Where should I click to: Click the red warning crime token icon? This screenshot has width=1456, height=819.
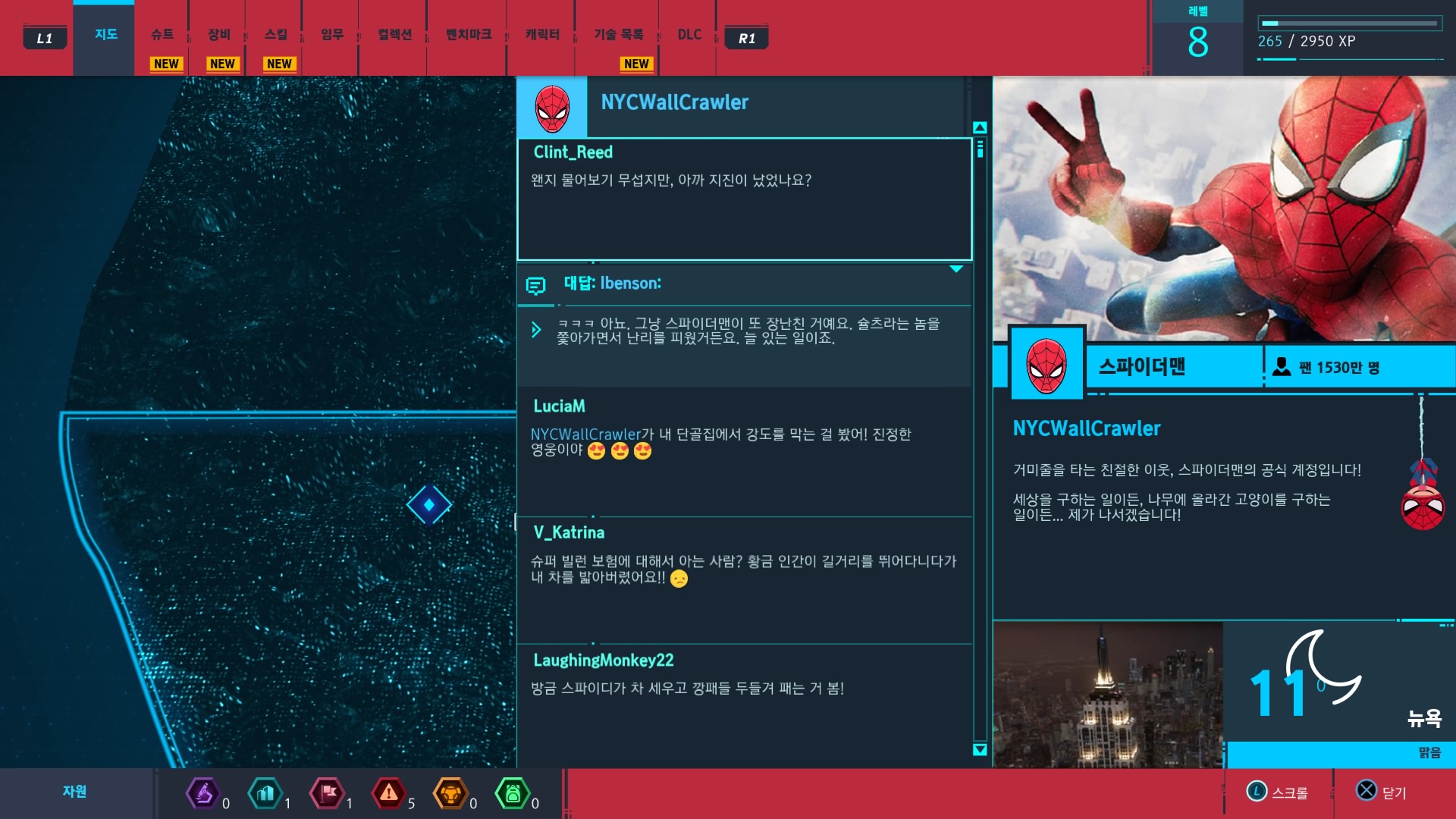tap(389, 794)
